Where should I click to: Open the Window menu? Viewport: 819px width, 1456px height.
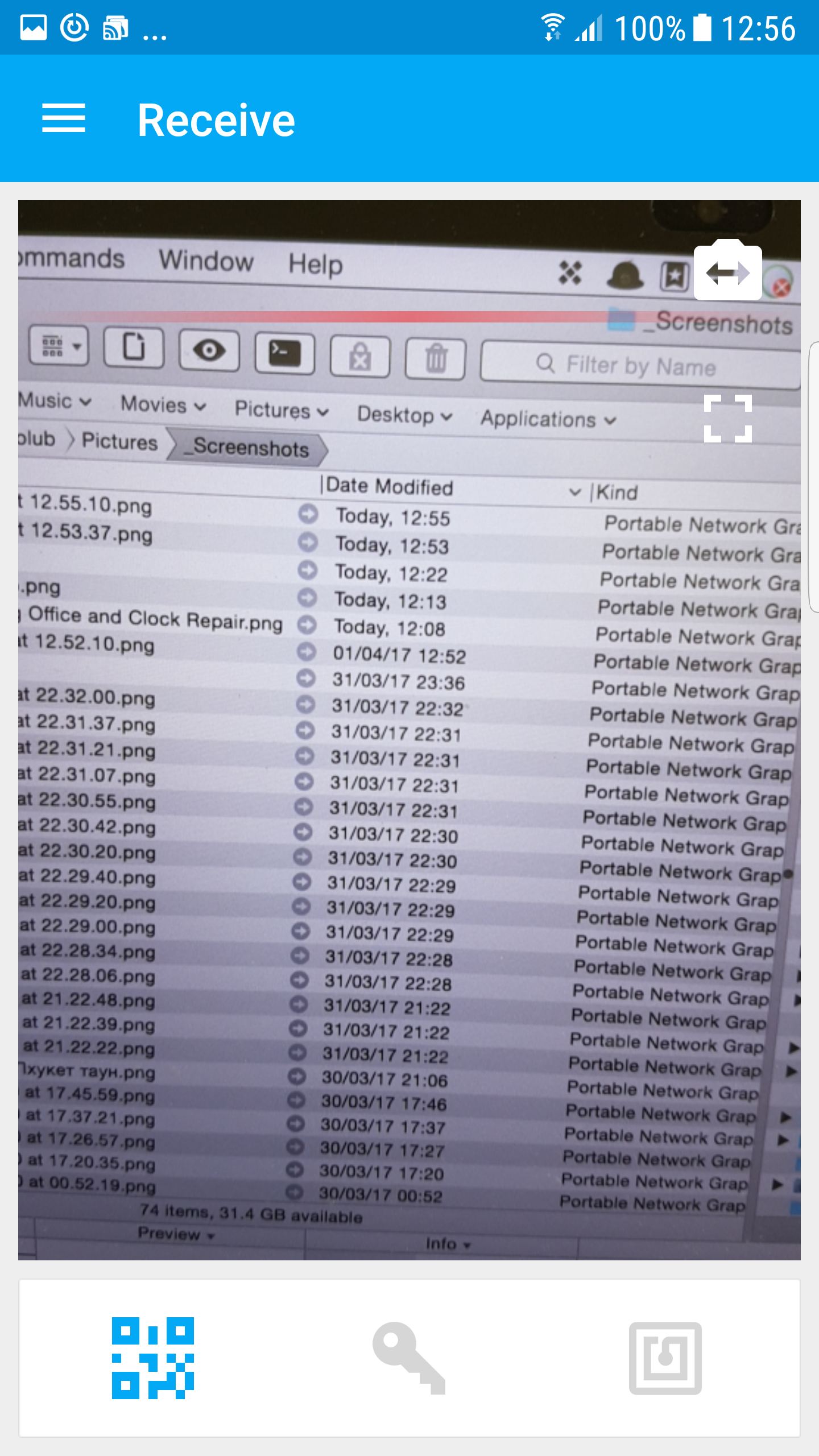(x=206, y=260)
